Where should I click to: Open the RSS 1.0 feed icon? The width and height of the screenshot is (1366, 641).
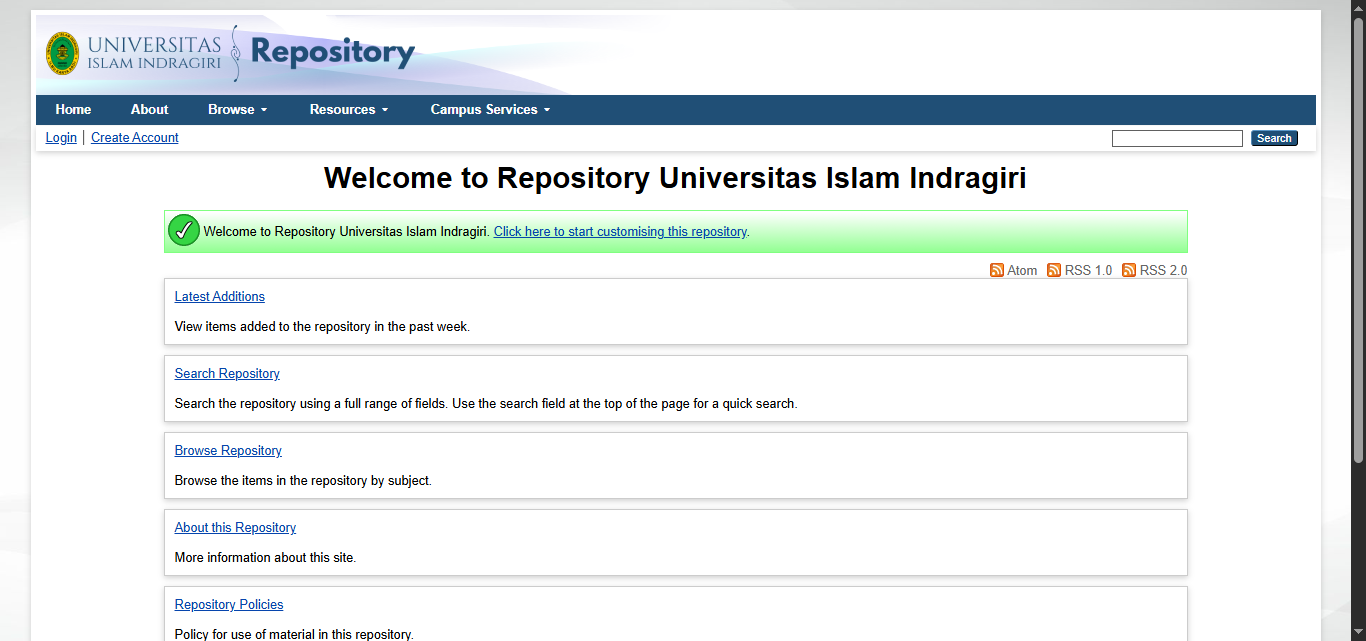(x=1054, y=270)
